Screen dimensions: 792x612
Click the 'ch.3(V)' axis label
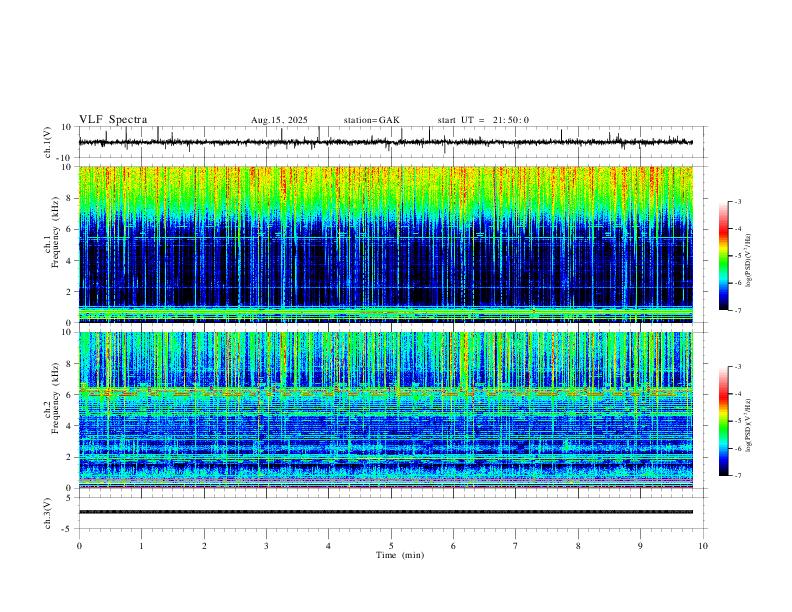pyautogui.click(x=48, y=513)
